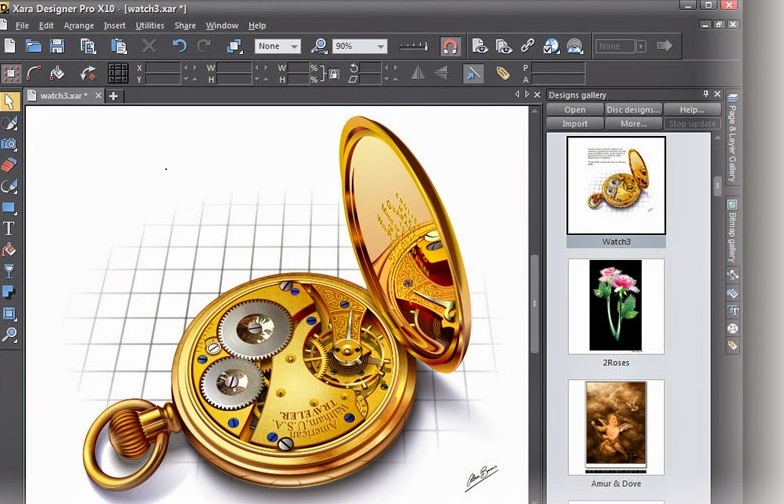Viewport: 784px width, 504px height.
Task: Select the Rectangle tool
Action: tap(9, 208)
